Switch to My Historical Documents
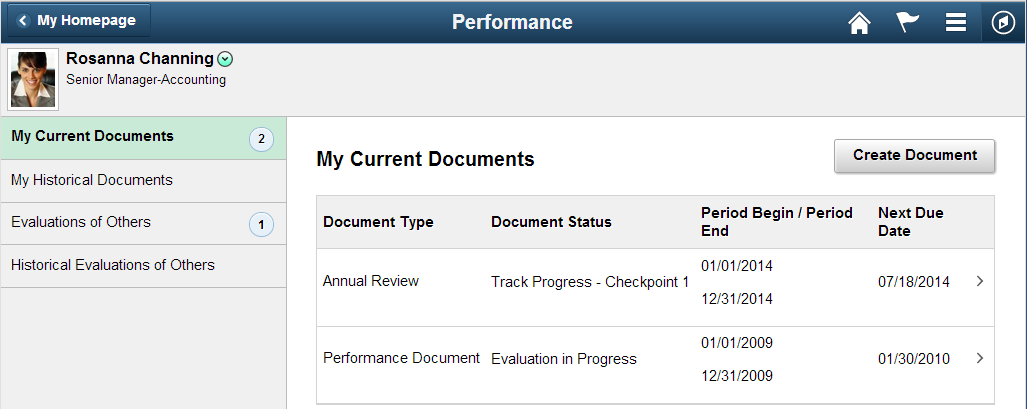 tap(143, 181)
